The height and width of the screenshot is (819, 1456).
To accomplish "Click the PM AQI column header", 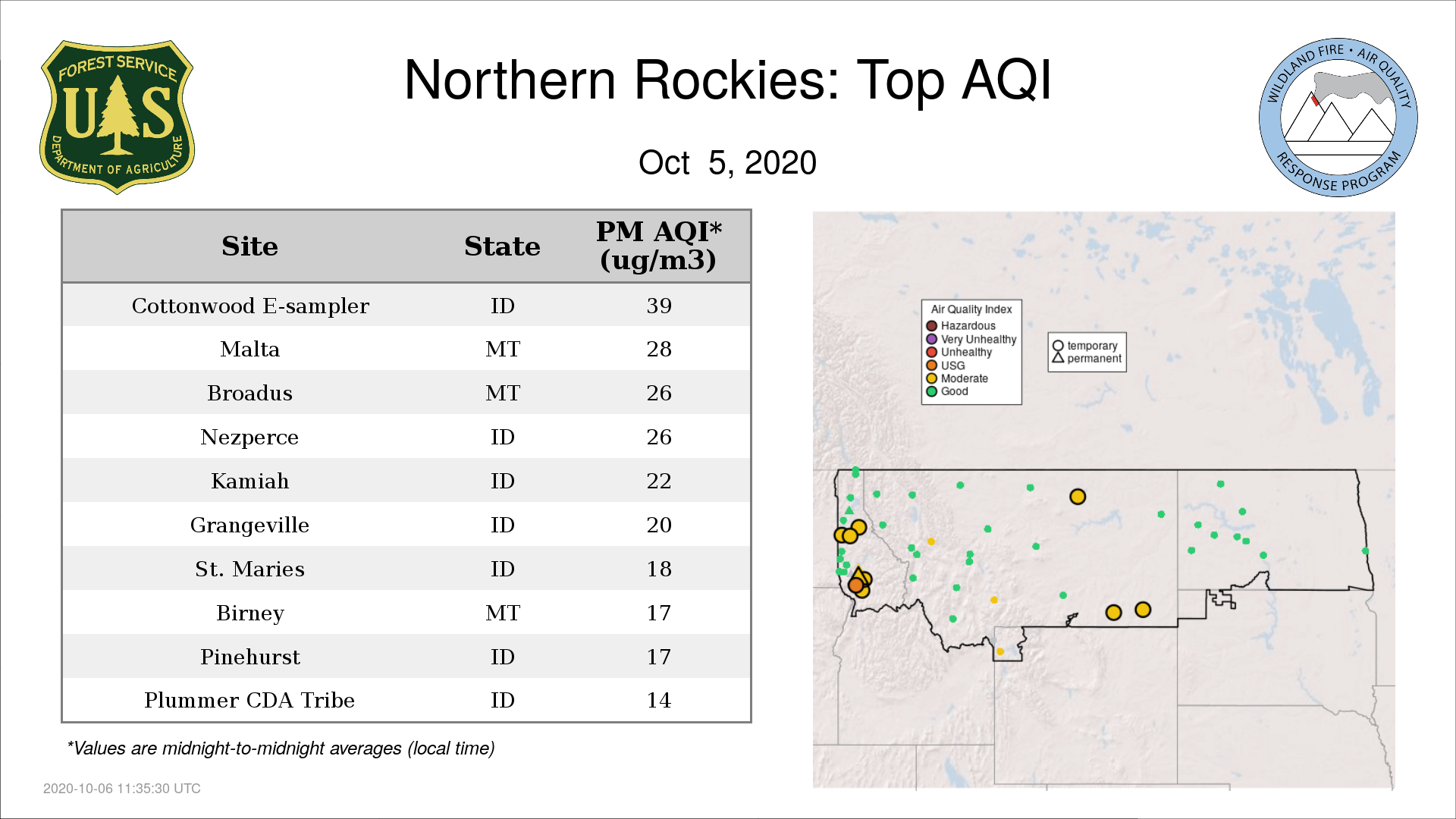I will [658, 246].
